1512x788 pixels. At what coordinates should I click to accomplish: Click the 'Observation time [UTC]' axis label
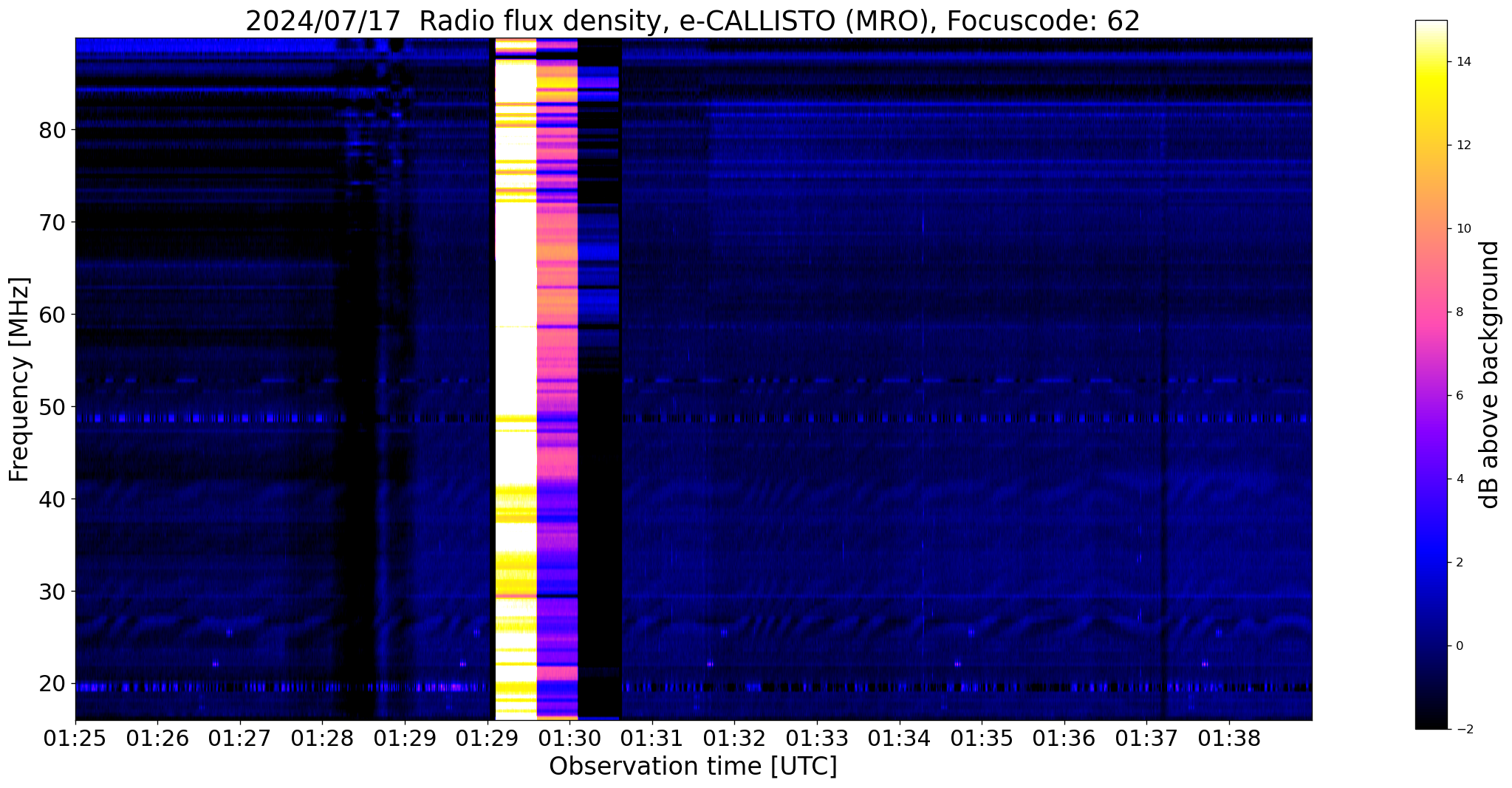[x=693, y=767]
